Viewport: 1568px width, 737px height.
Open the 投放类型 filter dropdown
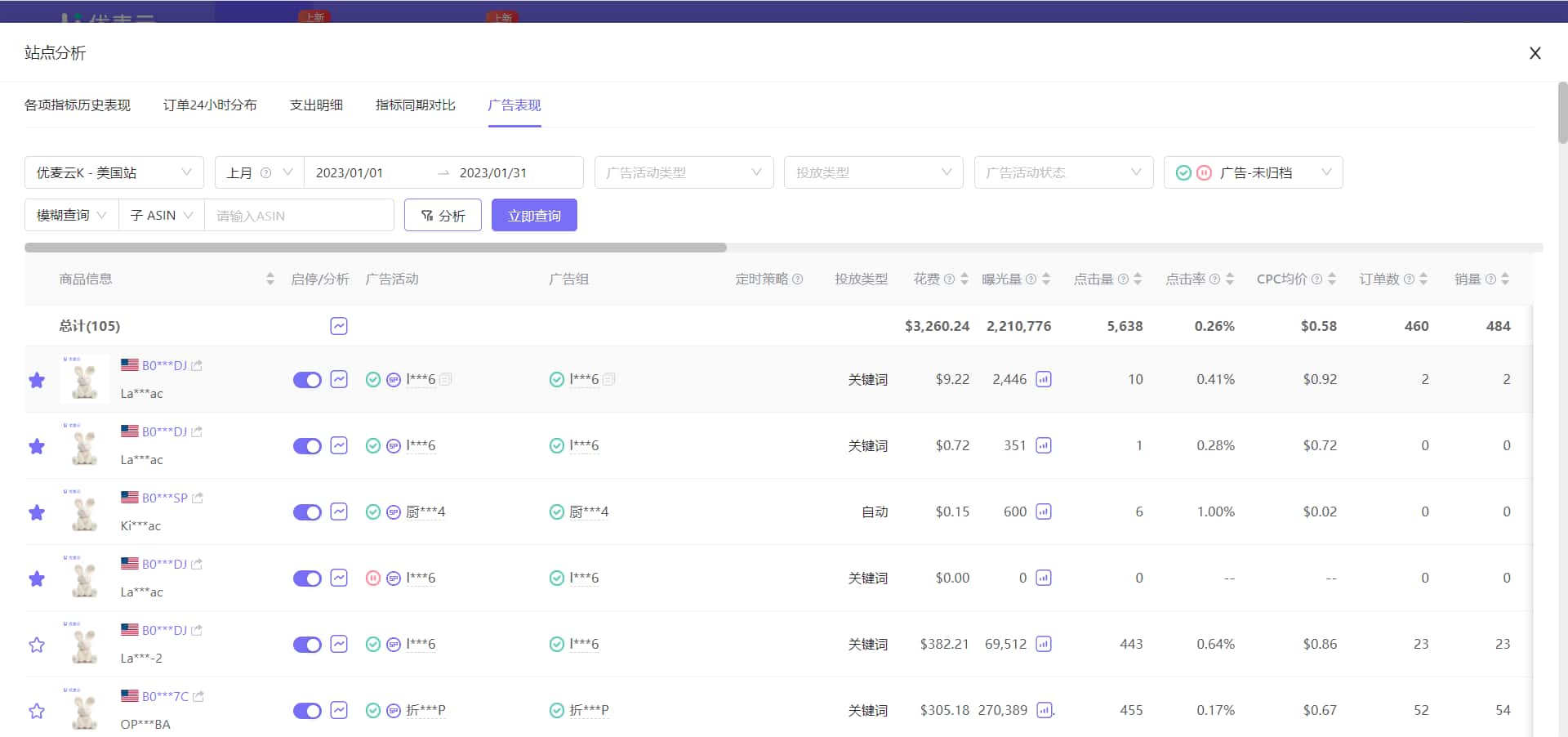click(874, 172)
